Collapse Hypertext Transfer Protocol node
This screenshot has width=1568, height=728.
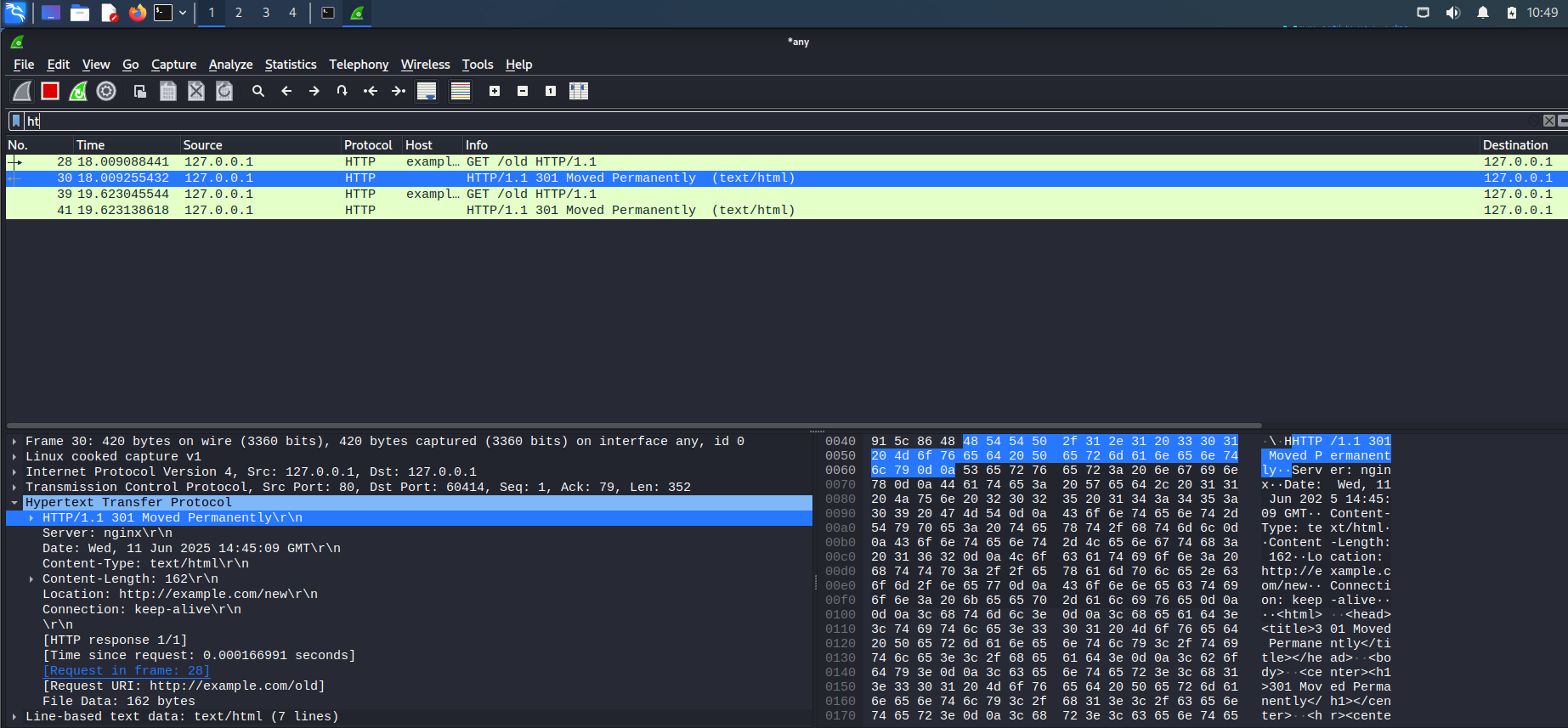click(x=14, y=503)
